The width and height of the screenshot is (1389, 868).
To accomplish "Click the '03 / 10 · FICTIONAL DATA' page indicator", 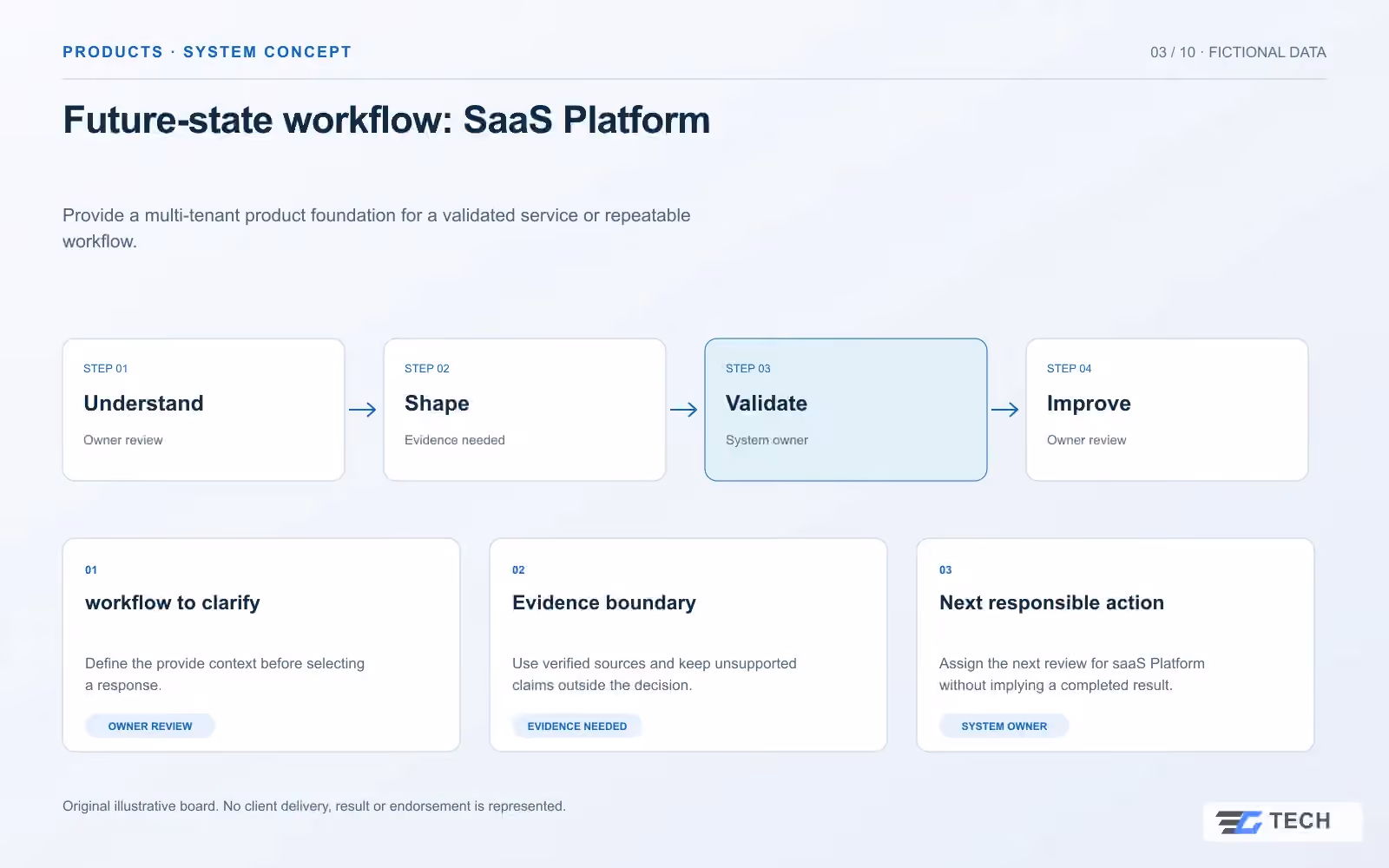I will click(x=1238, y=52).
